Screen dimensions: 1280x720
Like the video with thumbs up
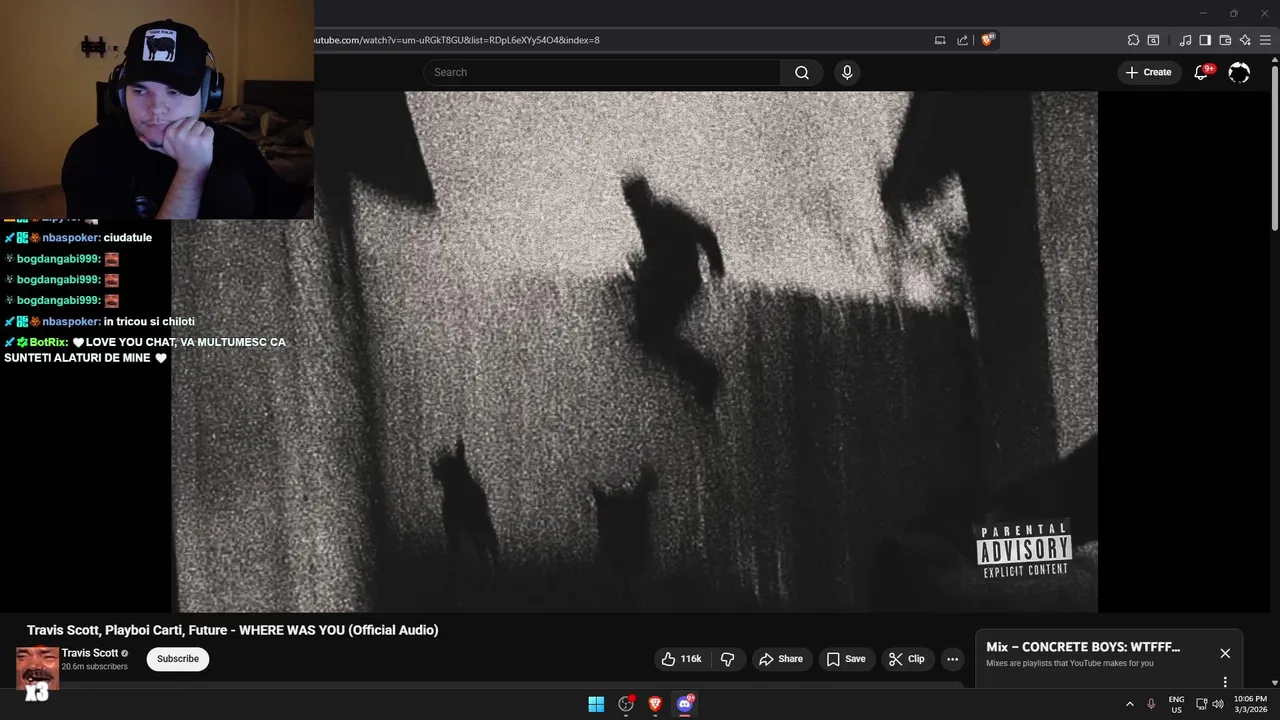pyautogui.click(x=681, y=659)
